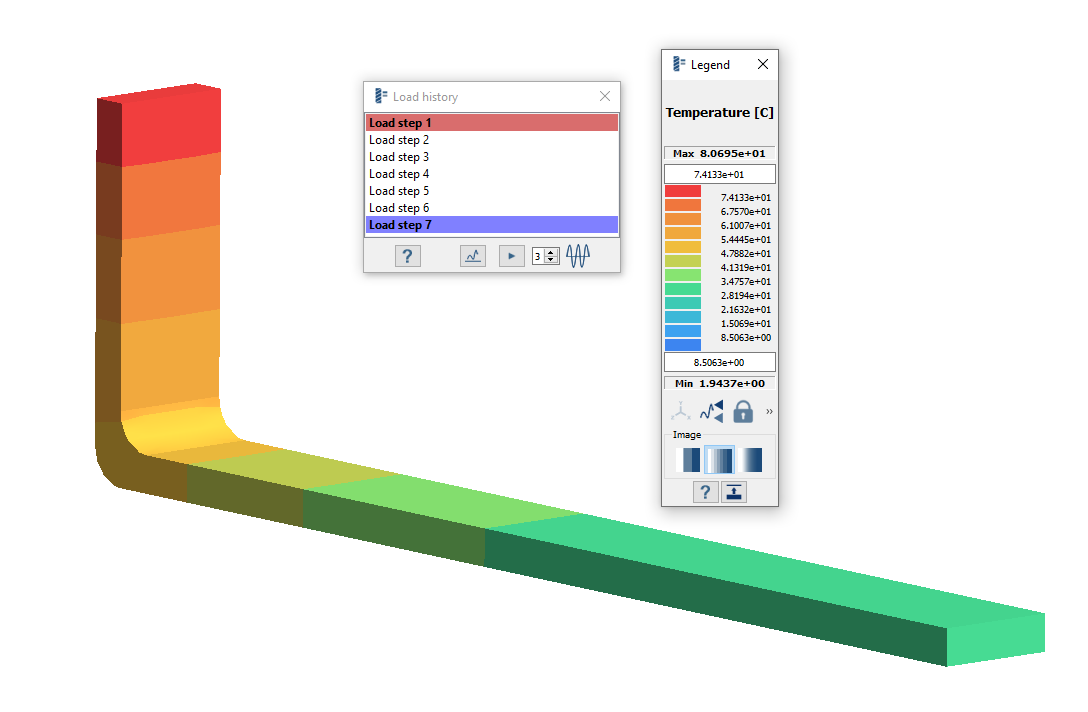The image size is (1088, 712).
Task: Open the Legend help button
Action: 706,491
